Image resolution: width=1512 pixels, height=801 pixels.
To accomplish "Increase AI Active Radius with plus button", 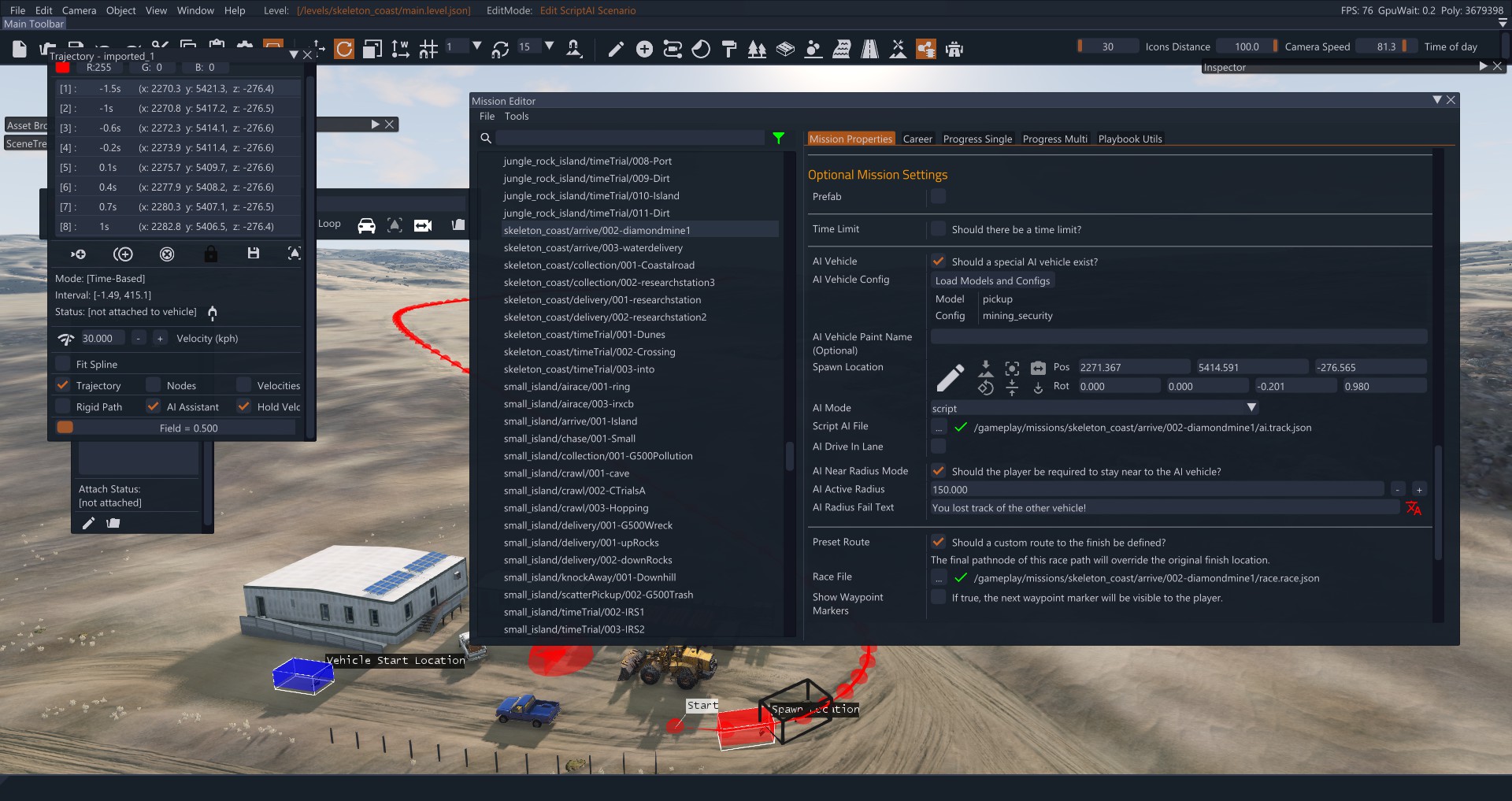I will coord(1419,489).
